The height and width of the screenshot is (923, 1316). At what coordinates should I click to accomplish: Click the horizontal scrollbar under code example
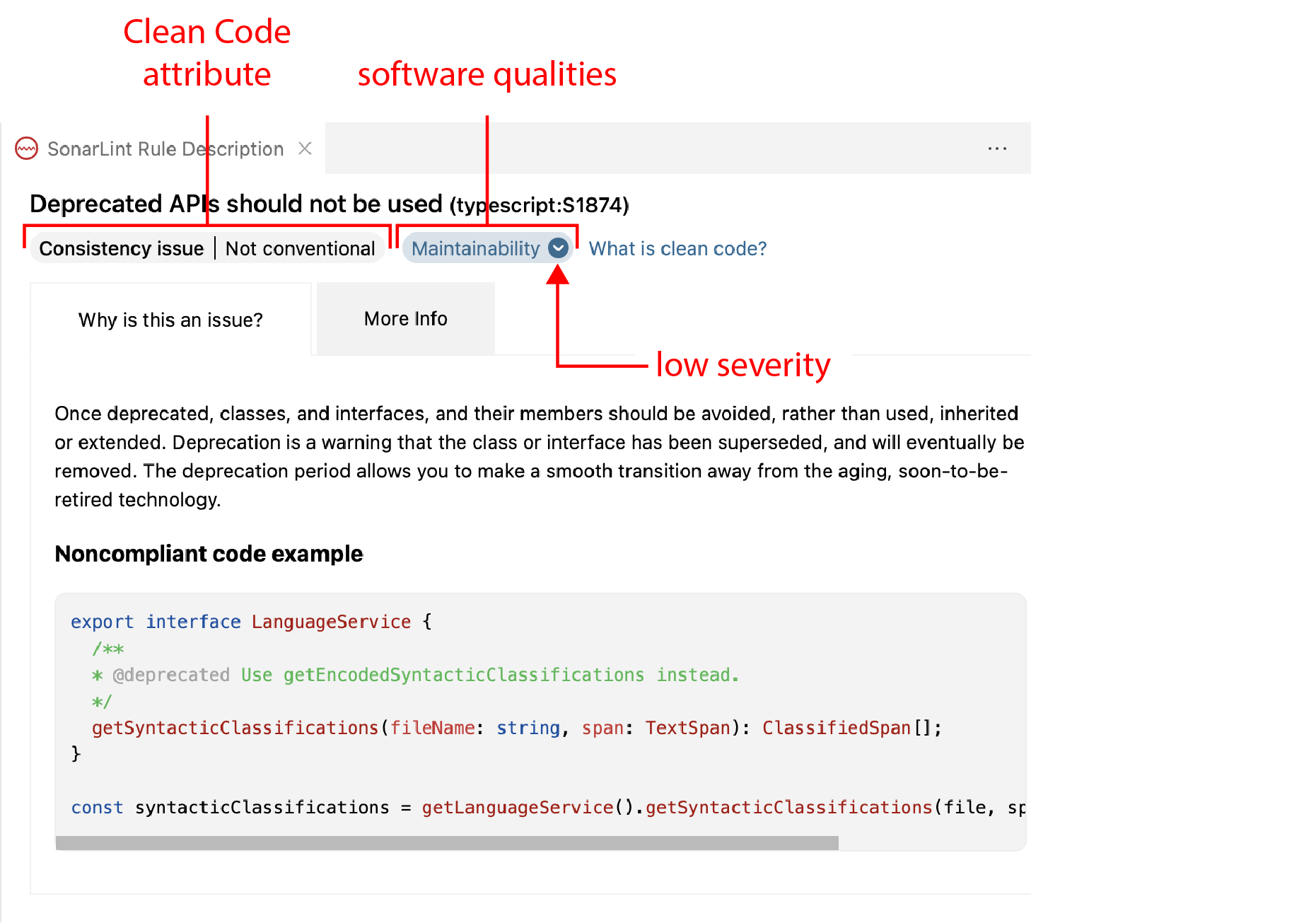tap(447, 843)
